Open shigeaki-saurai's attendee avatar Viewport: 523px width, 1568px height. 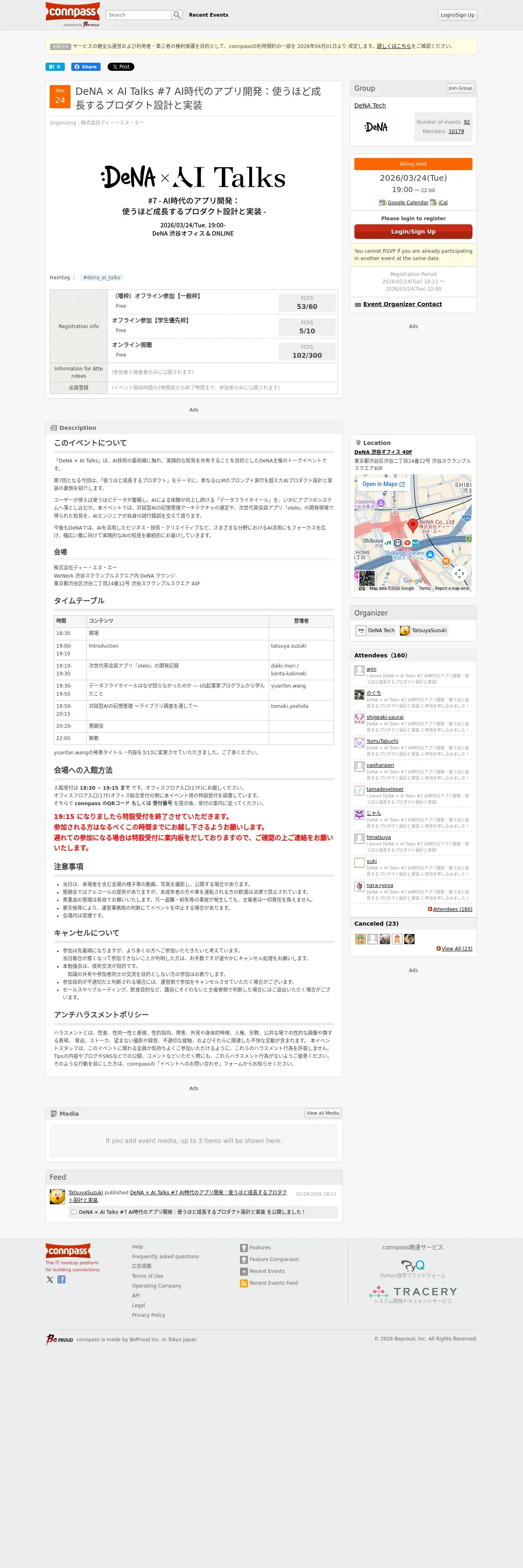(x=359, y=719)
